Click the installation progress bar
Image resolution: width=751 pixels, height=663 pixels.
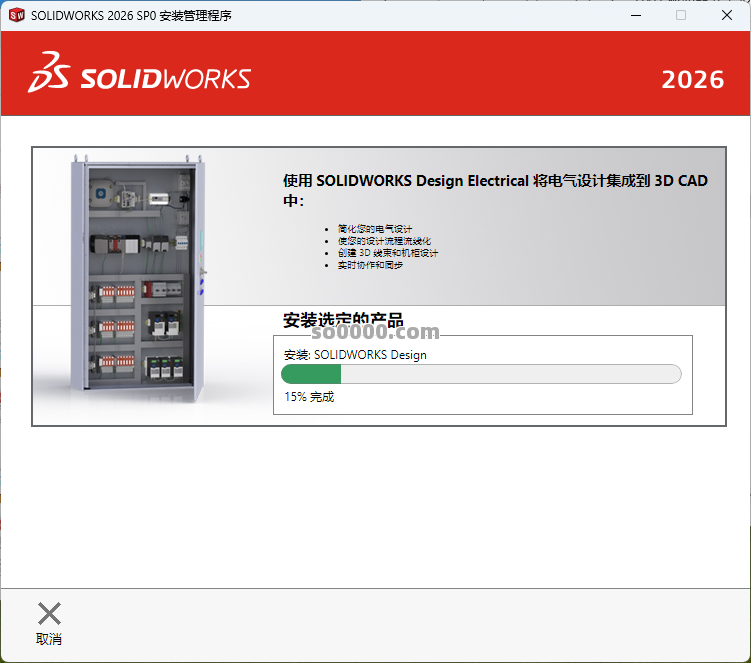point(481,374)
